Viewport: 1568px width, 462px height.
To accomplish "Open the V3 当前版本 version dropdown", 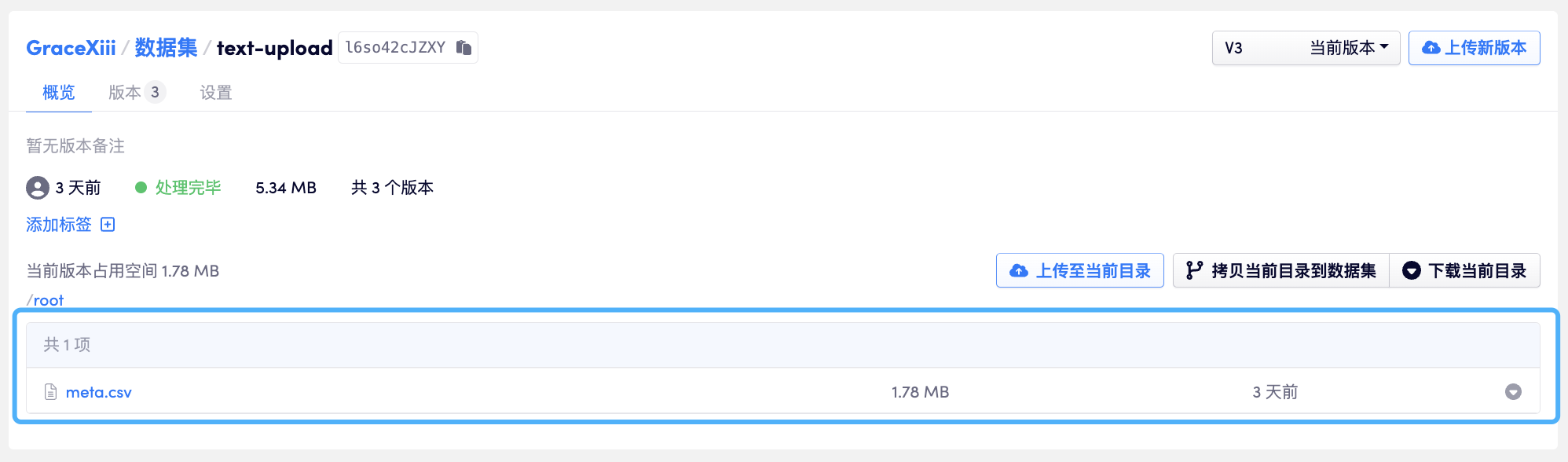I will pyautogui.click(x=1306, y=48).
